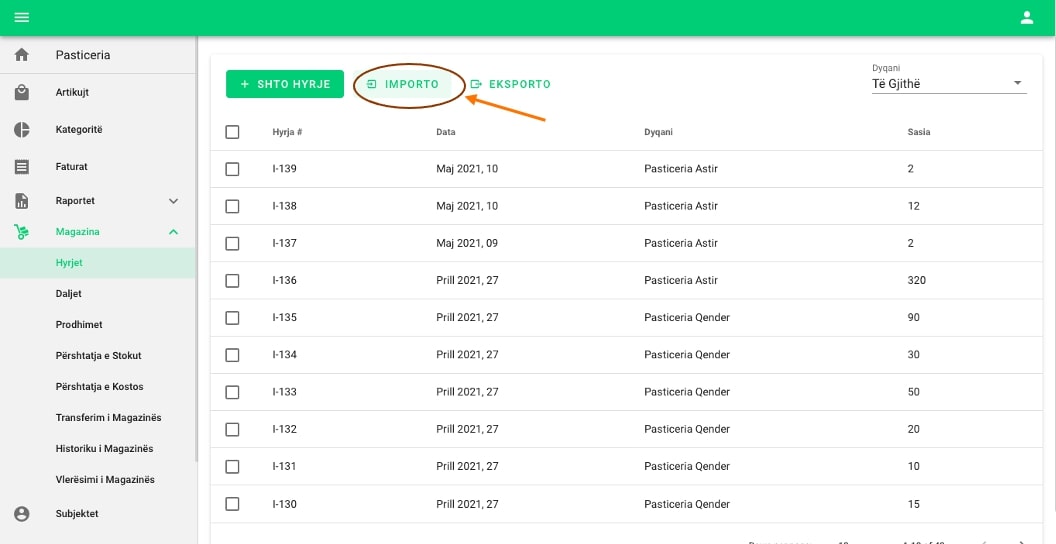Click the Shto Hyrje button
Viewport: 1056px width, 544px height.
tap(285, 84)
